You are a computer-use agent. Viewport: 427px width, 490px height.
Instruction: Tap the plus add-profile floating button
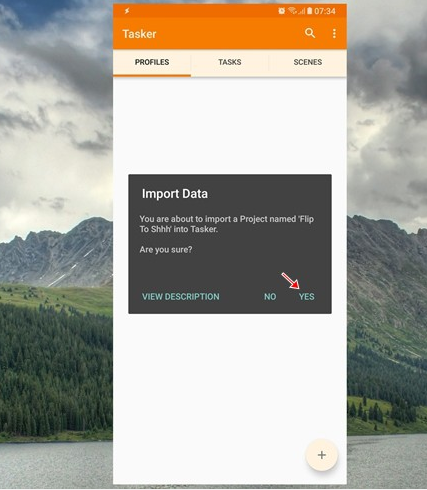322,455
